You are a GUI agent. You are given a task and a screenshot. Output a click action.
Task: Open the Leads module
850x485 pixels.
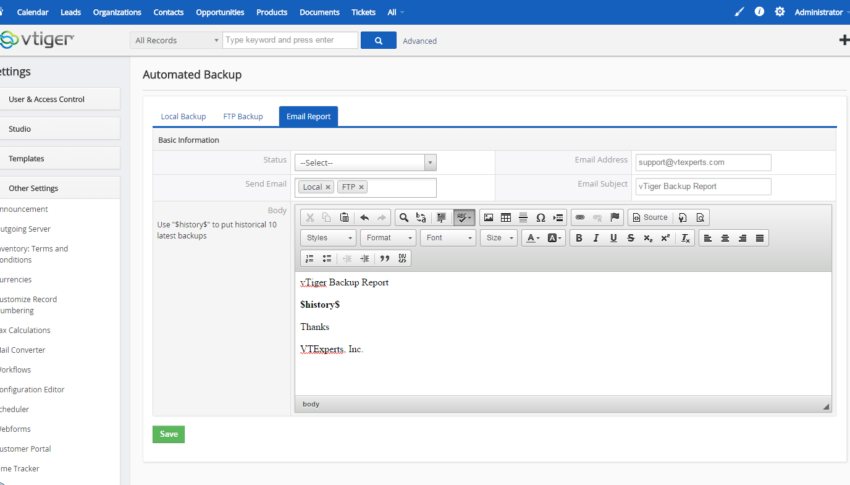click(x=70, y=12)
